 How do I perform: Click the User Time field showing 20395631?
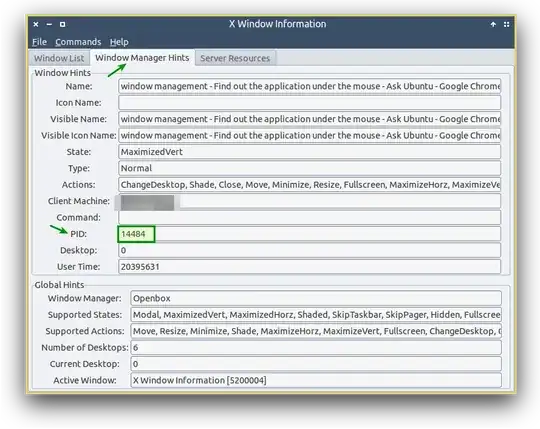pos(309,267)
